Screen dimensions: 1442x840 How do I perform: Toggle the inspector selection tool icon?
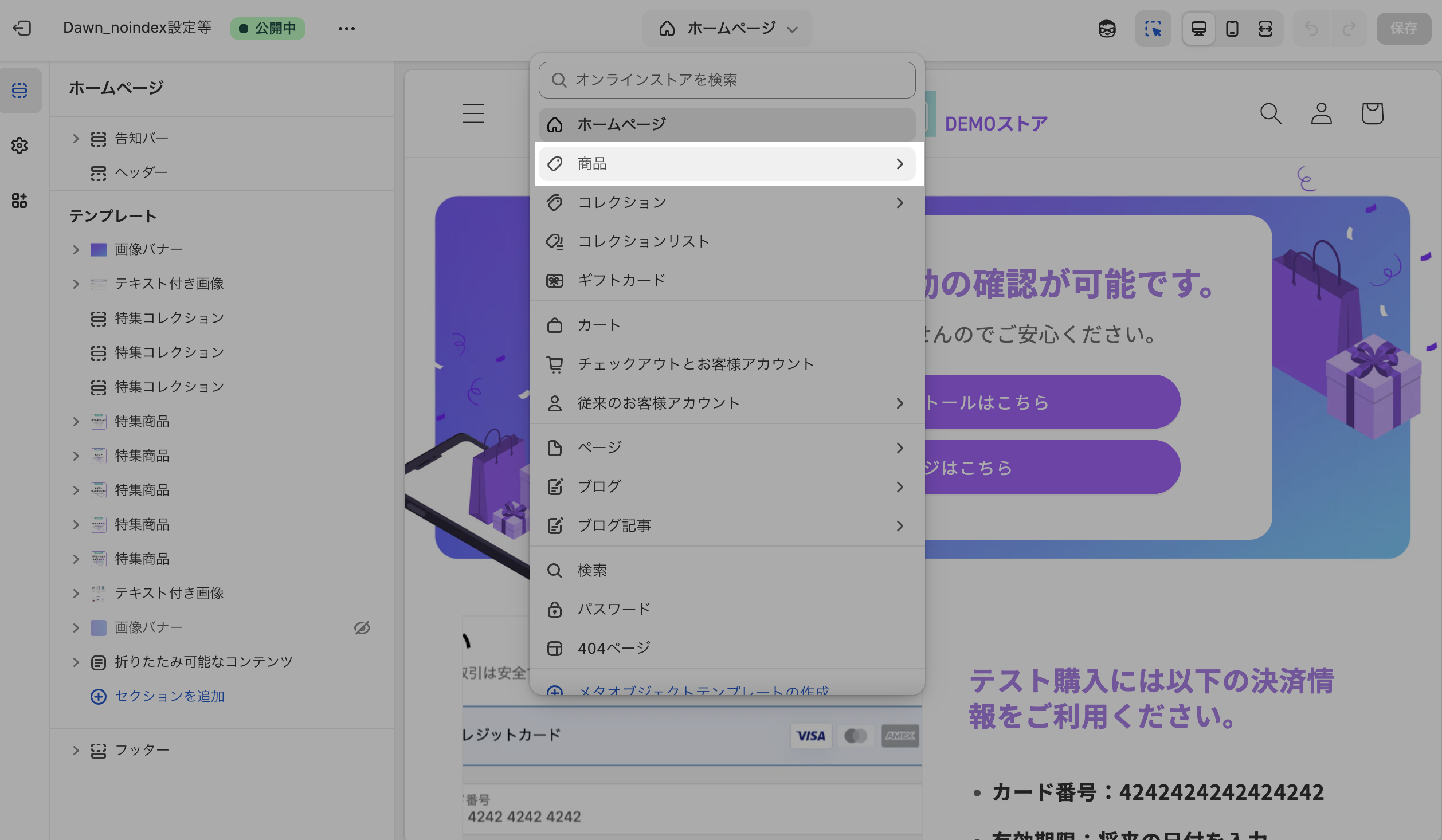coord(1153,28)
